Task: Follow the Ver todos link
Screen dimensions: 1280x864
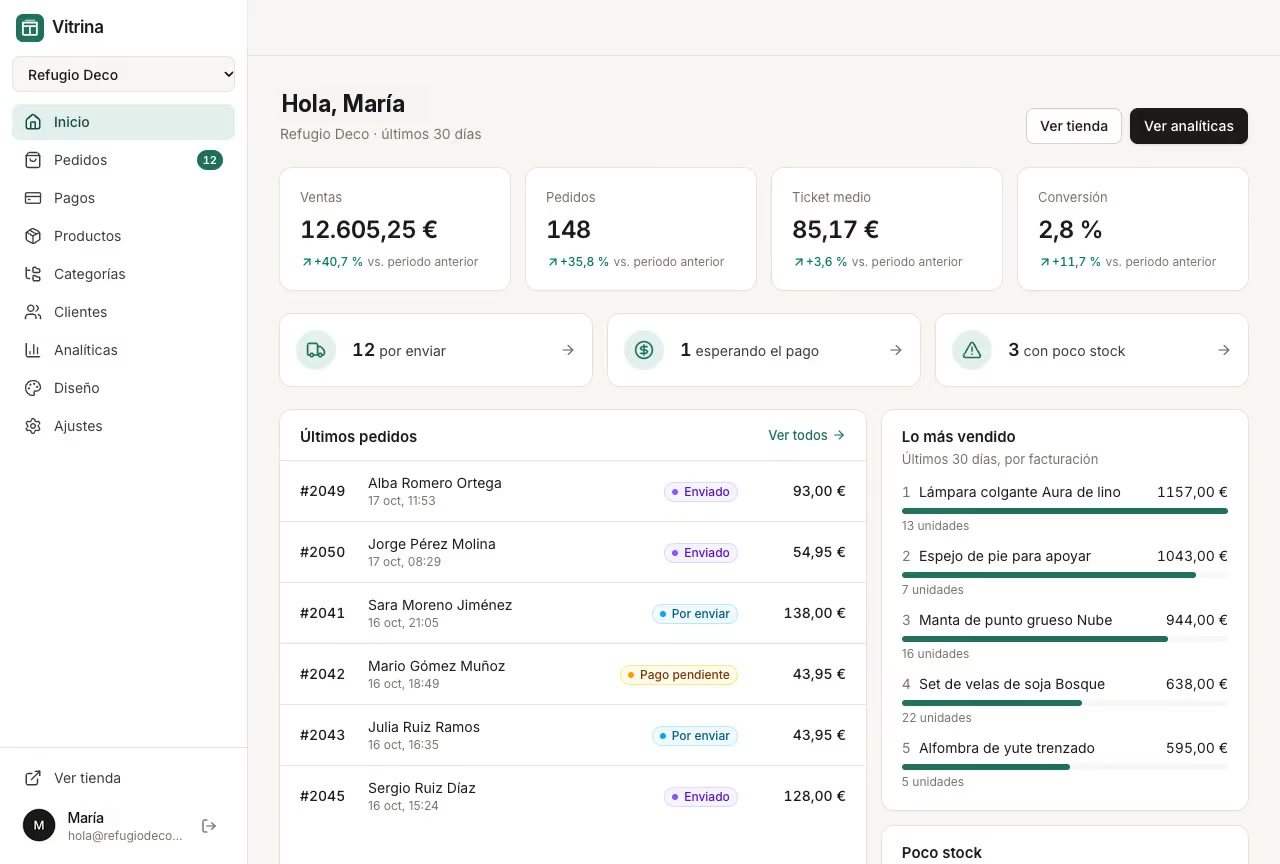Action: [x=807, y=435]
